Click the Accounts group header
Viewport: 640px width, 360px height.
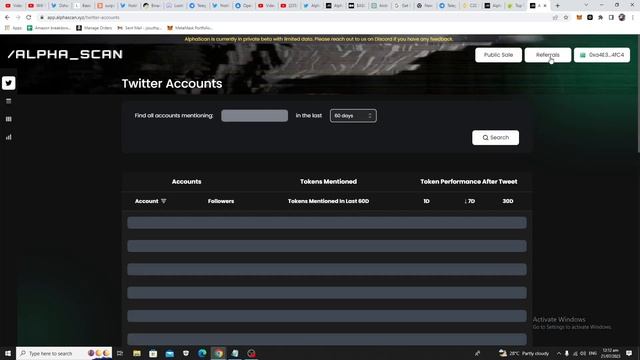[187, 182]
